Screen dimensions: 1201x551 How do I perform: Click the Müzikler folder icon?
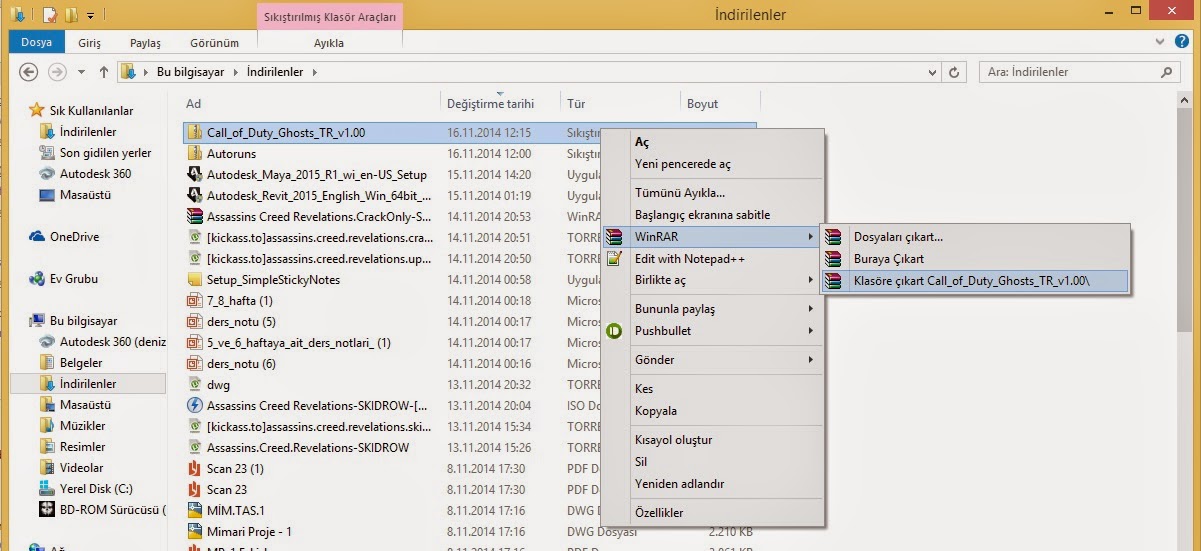click(x=46, y=426)
